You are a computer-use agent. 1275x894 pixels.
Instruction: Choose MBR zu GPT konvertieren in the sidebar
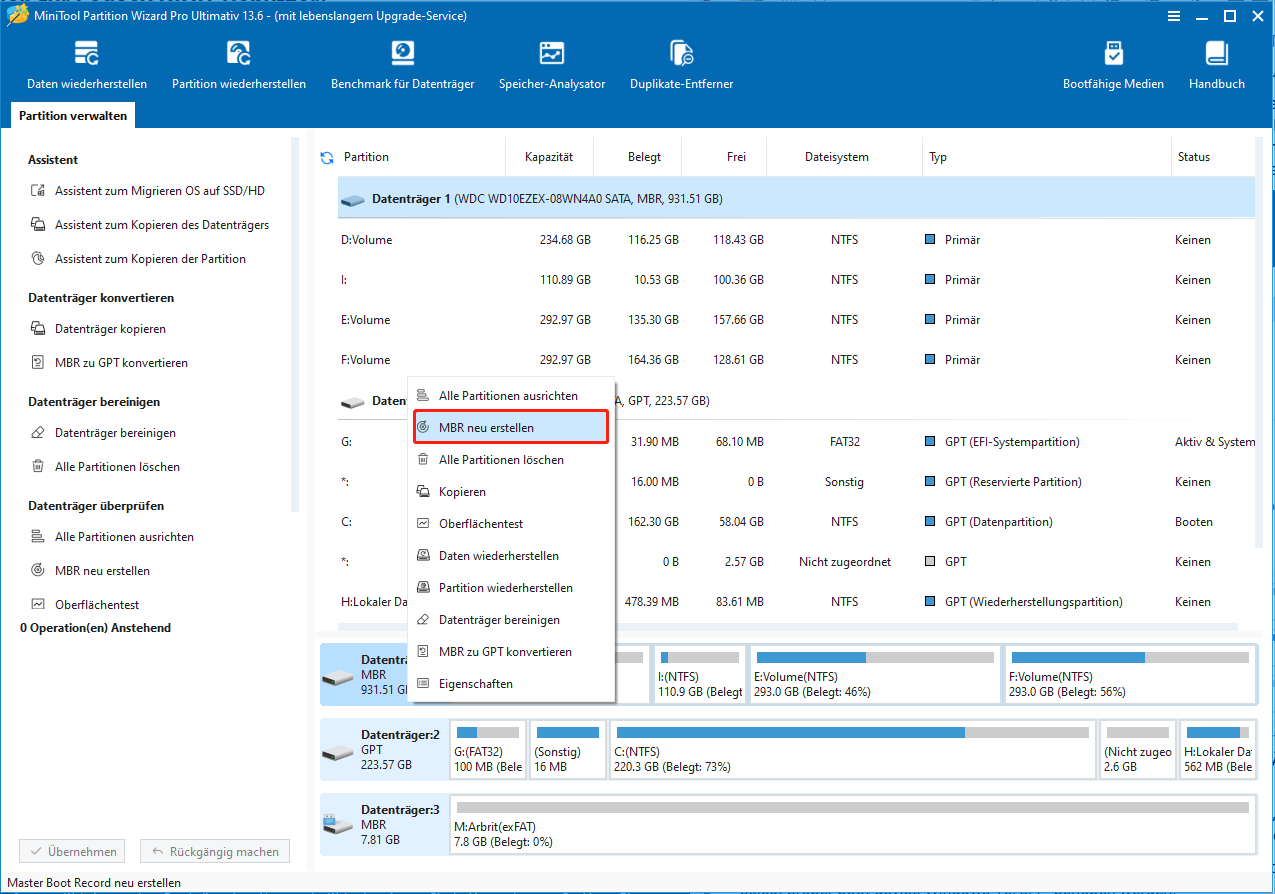pyautogui.click(x=109, y=363)
